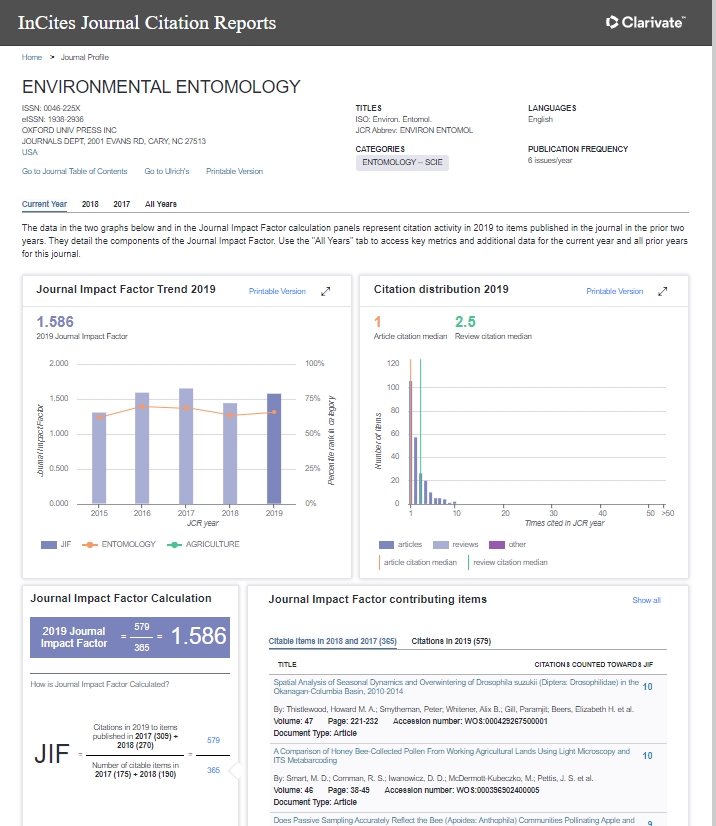Toggle the articles legend swatch

[x=386, y=545]
